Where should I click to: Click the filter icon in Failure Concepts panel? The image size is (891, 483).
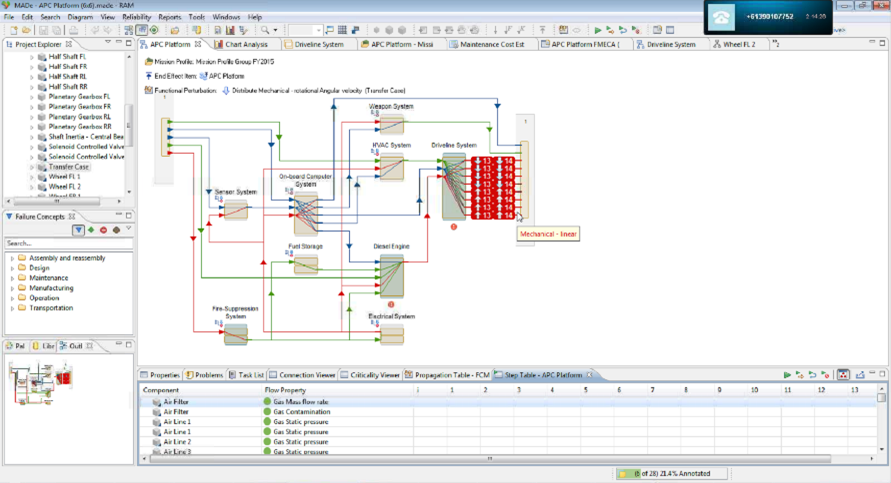click(78, 230)
